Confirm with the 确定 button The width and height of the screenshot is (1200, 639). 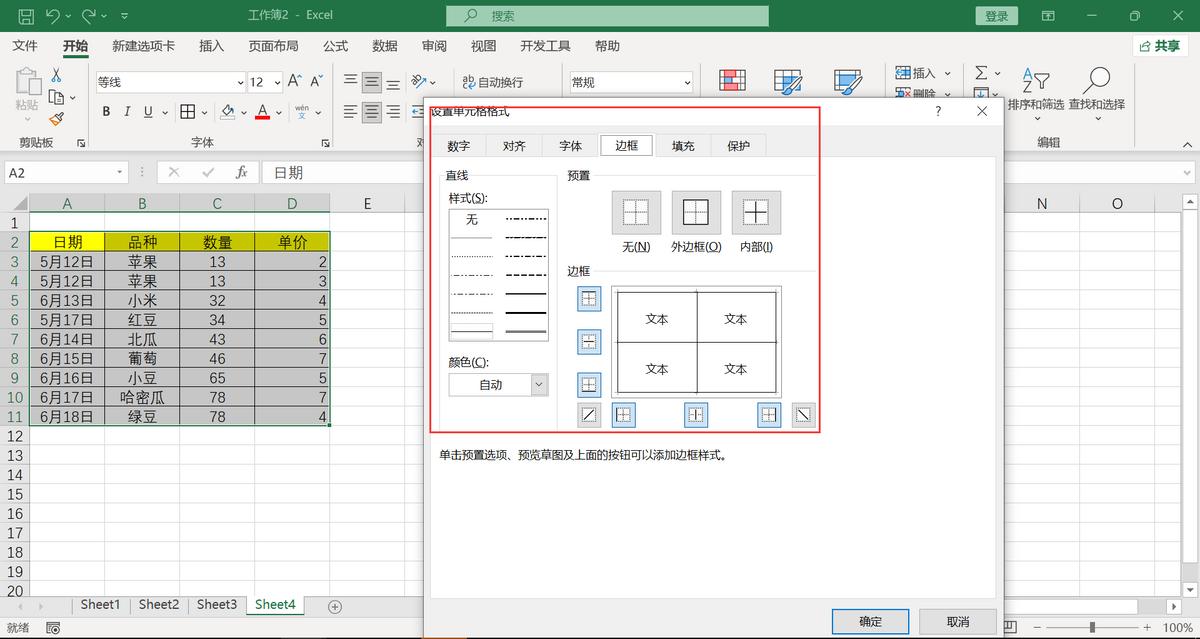click(x=869, y=620)
